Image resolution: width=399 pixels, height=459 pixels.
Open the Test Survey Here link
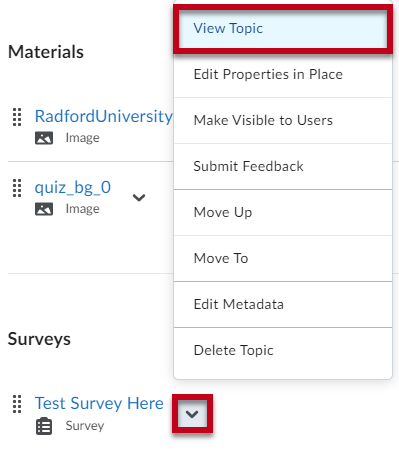click(99, 403)
